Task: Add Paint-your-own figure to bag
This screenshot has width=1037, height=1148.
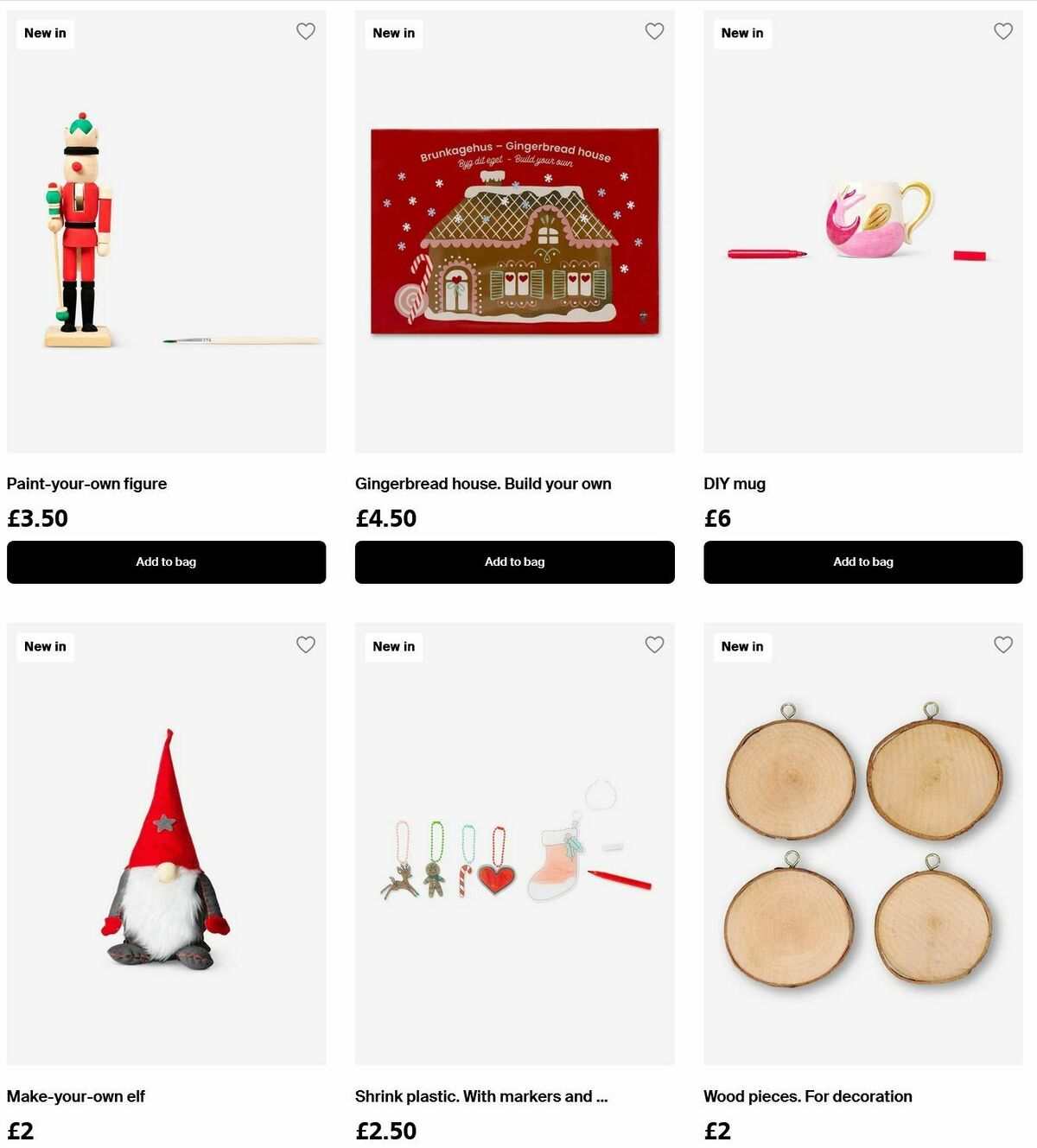Action: (x=166, y=562)
